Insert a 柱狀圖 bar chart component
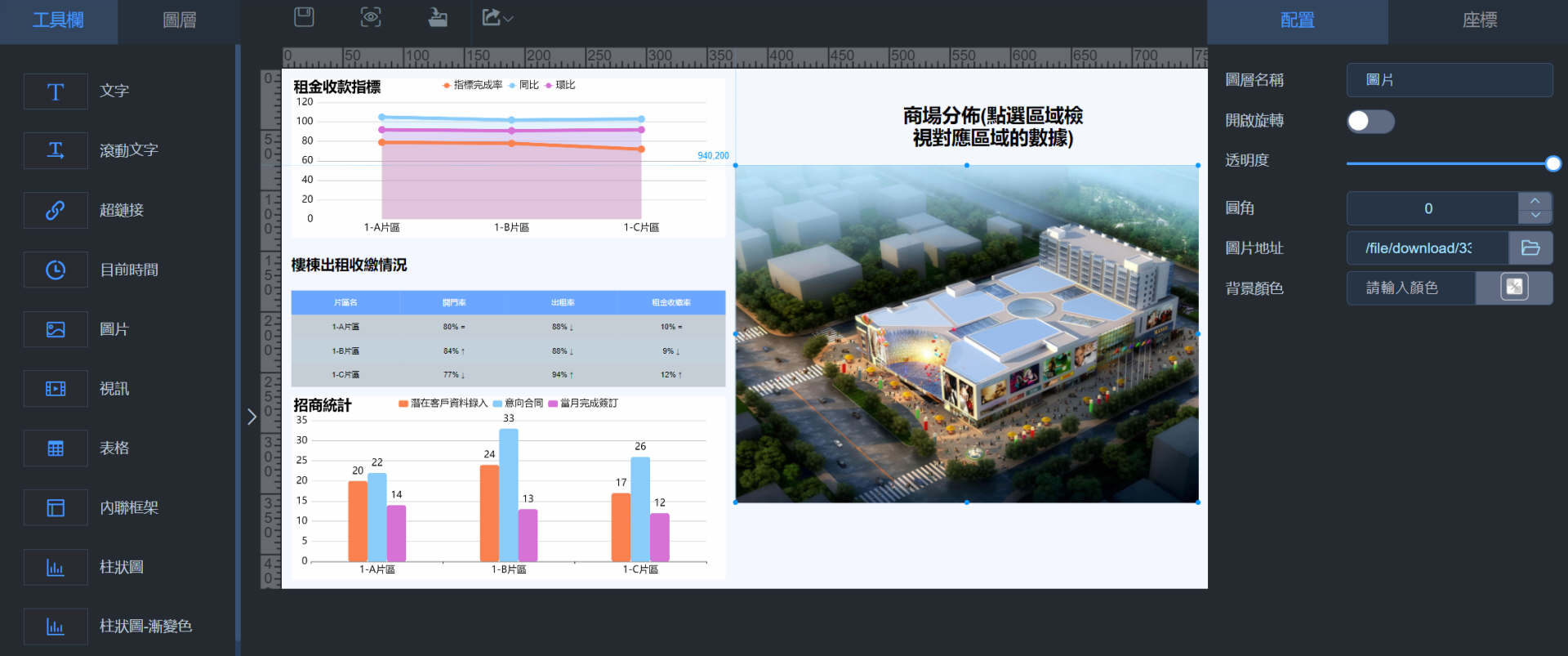The width and height of the screenshot is (1568, 656). point(56,567)
